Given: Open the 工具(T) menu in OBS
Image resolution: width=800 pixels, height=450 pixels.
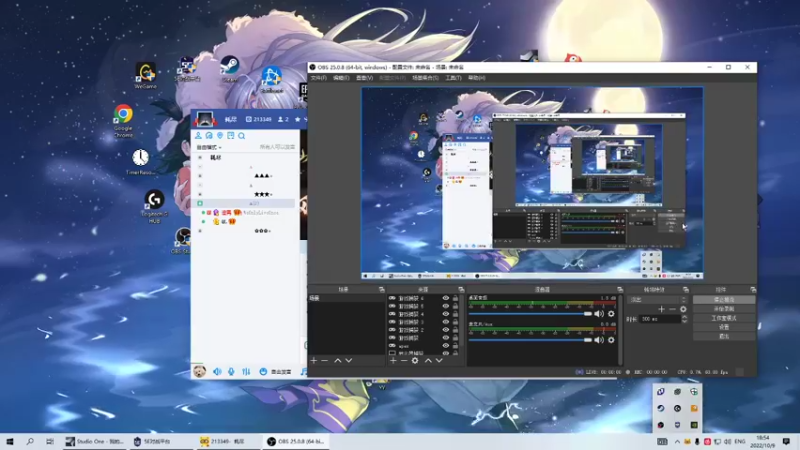Looking at the screenshot, I should tap(453, 78).
